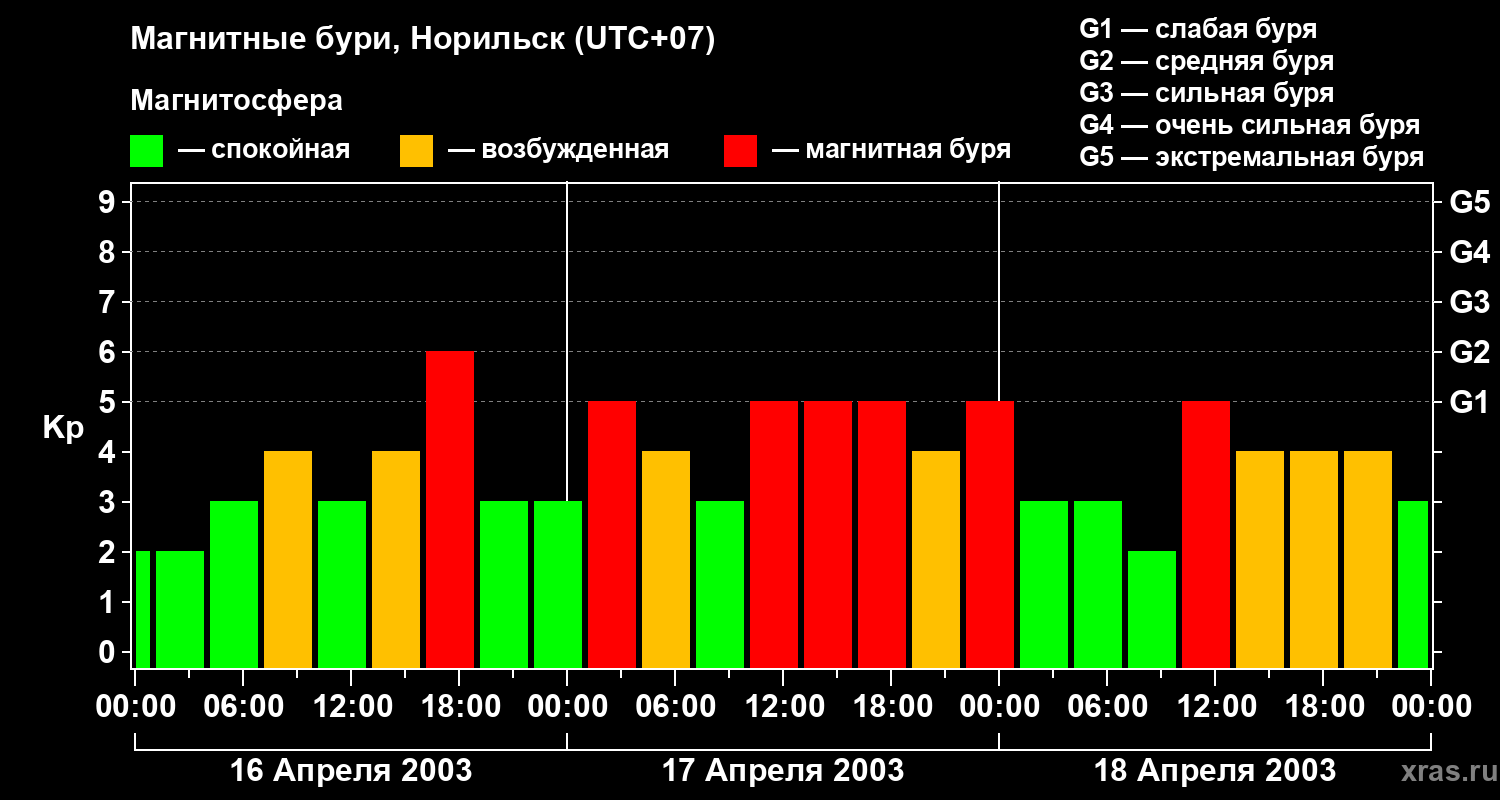Select the only red bar on 18 April
Screen dimensions: 1500x800
[1206, 535]
